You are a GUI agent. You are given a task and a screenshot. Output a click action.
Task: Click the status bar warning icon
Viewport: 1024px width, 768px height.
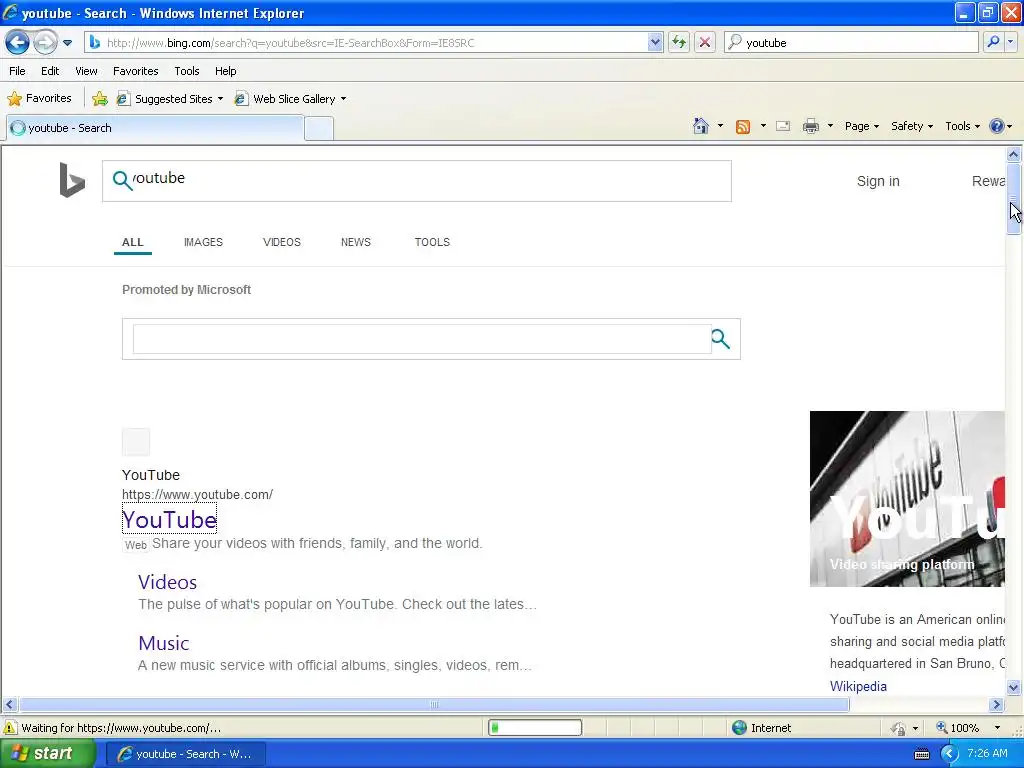[10, 728]
